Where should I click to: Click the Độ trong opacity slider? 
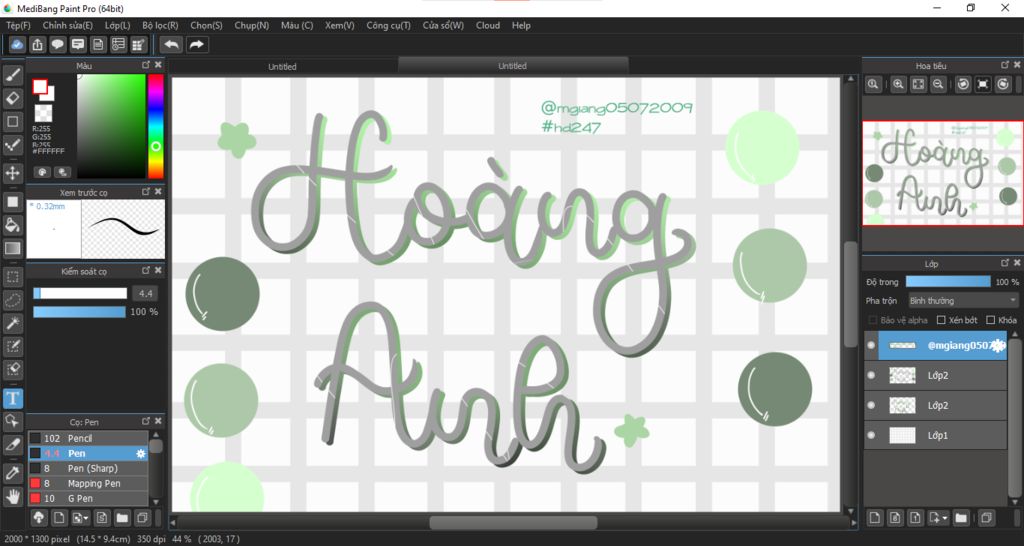[948, 281]
